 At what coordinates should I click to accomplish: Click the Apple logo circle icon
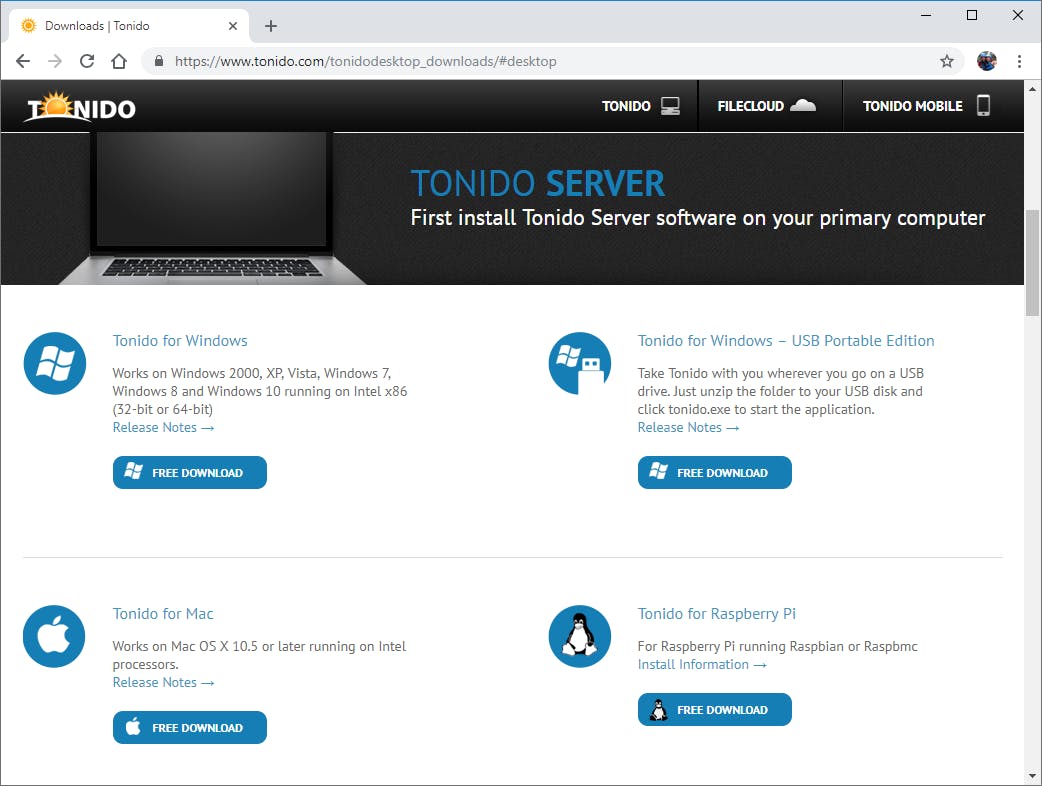pyautogui.click(x=54, y=637)
